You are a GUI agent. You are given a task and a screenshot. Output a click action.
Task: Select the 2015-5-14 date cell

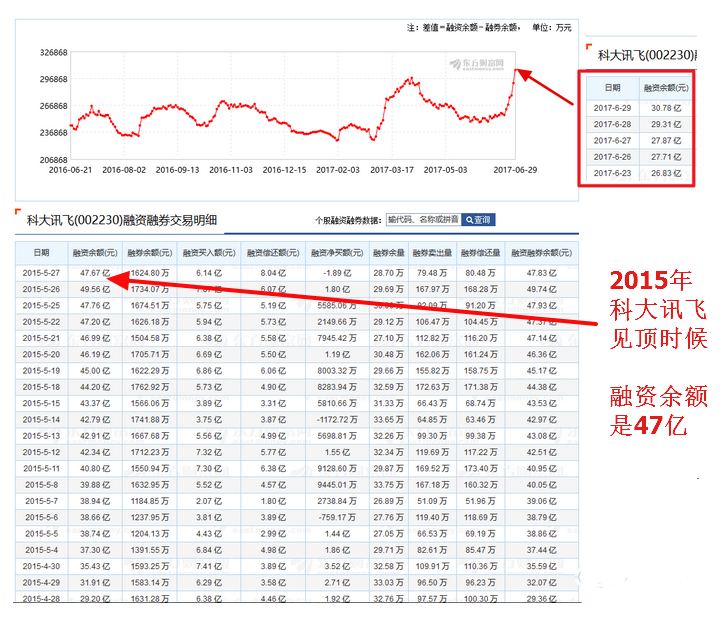click(x=41, y=420)
